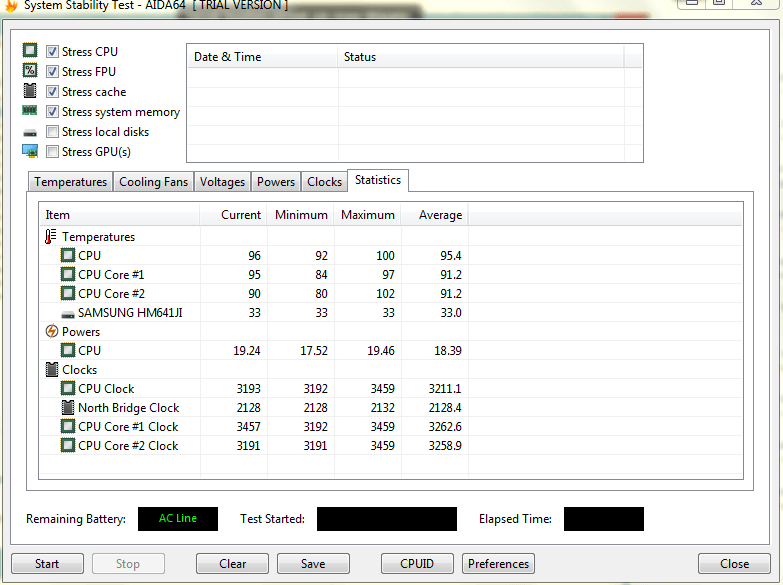783x585 pixels.
Task: Click the icon next to CPU temperature row
Action: [x=68, y=255]
